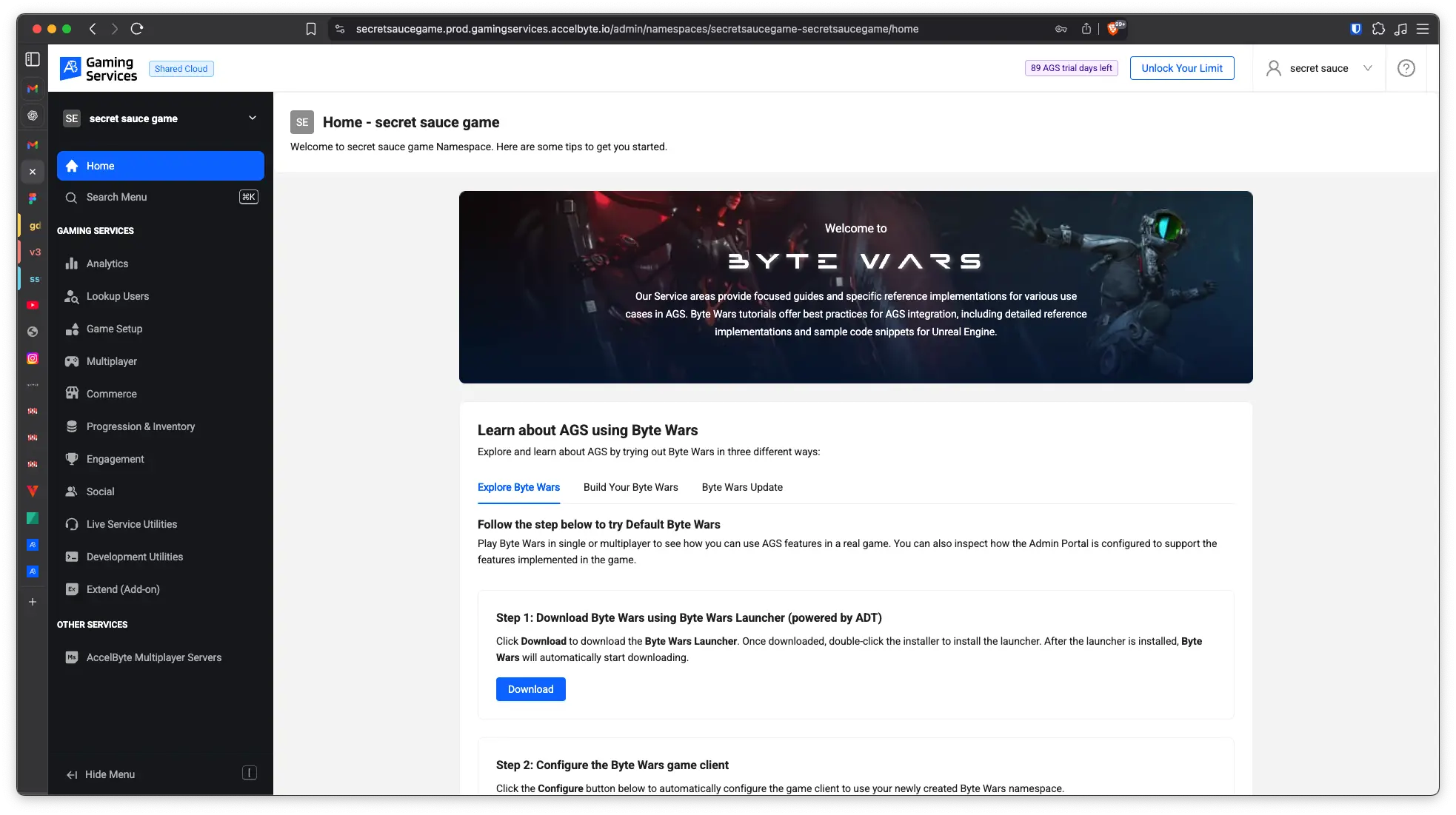Click the Unlock Your Limit button

pyautogui.click(x=1182, y=68)
